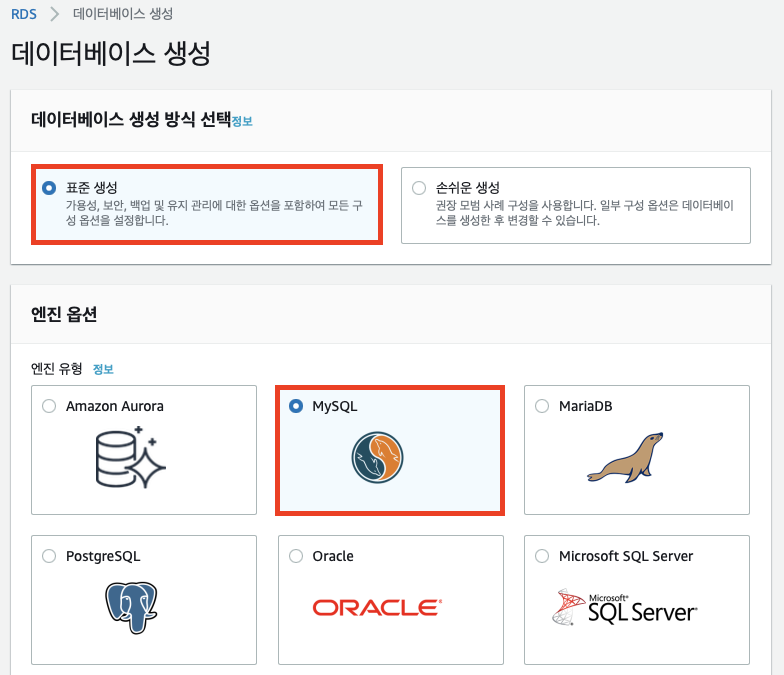Click the PostgreSQL elephant logo icon
The width and height of the screenshot is (784, 675).
click(131, 608)
